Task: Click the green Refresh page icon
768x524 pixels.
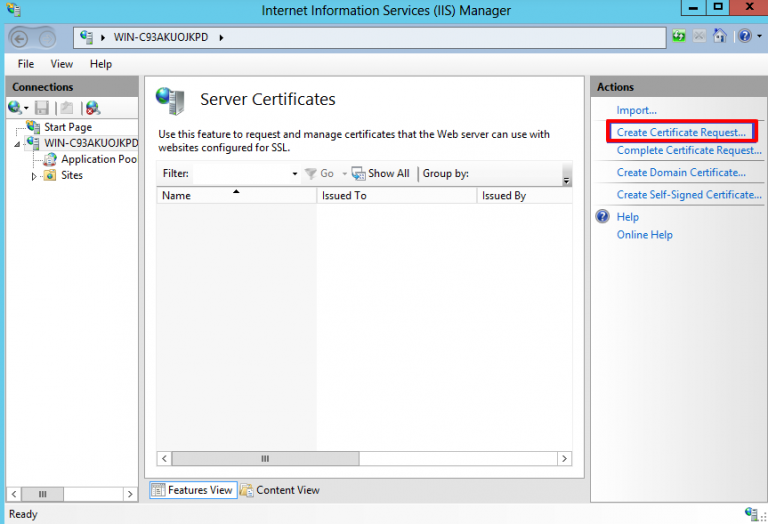Action: pyautogui.click(x=678, y=36)
